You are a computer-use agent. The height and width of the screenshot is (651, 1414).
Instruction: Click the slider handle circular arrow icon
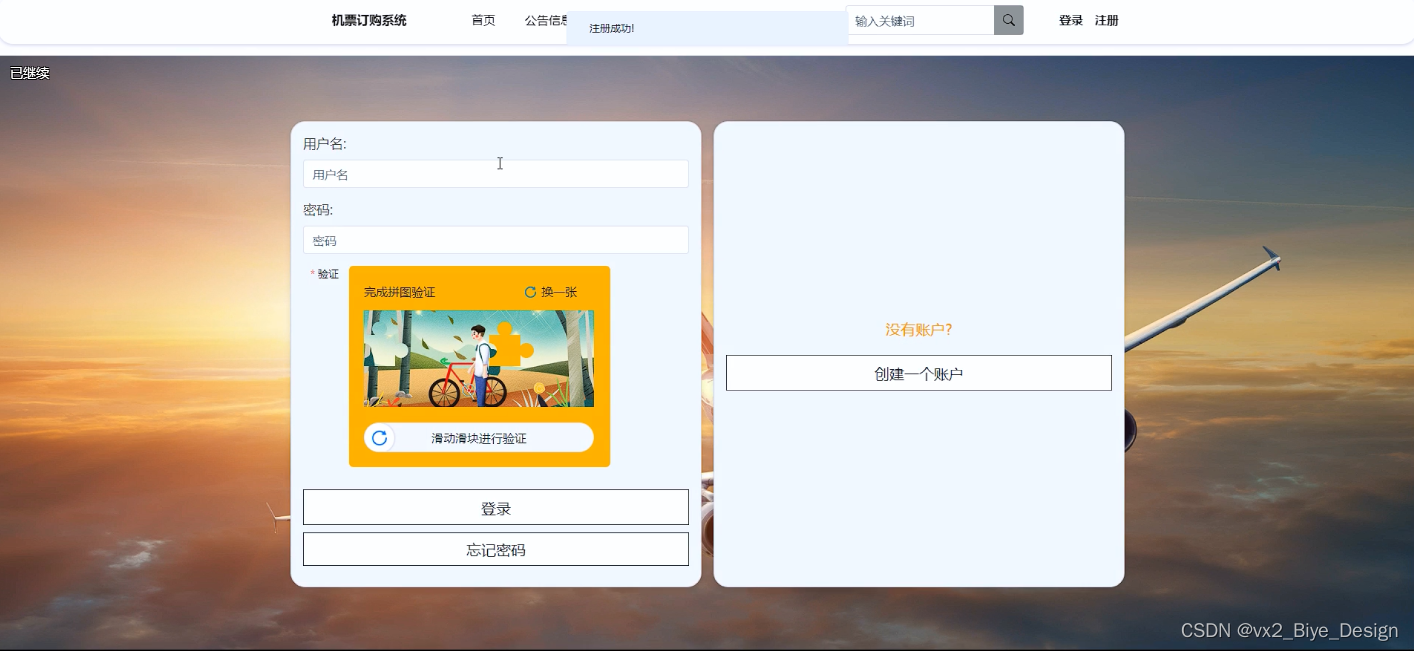[x=379, y=438]
